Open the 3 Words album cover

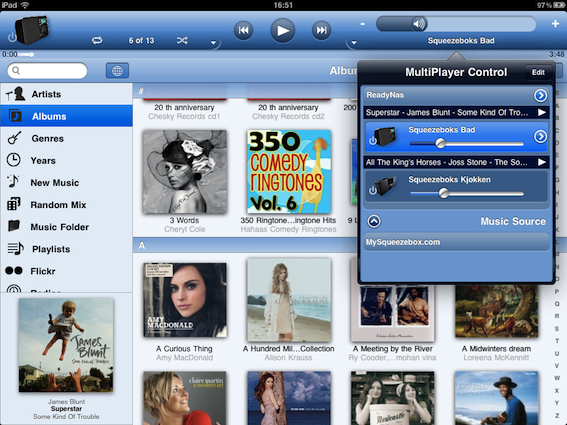pyautogui.click(x=184, y=172)
